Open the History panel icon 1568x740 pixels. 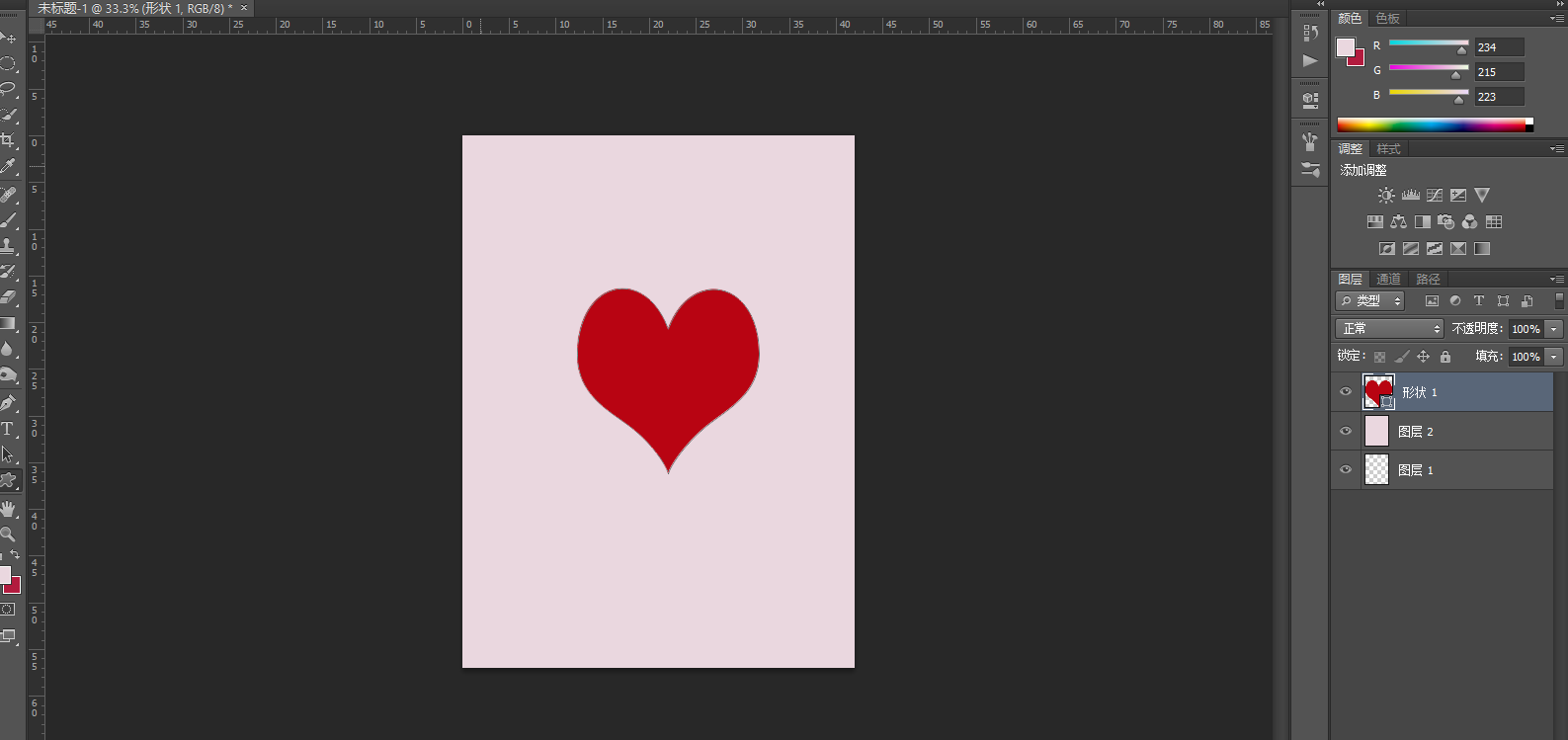click(1310, 33)
